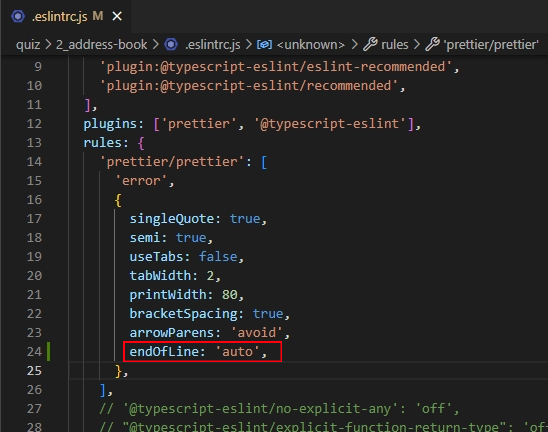Select 'prettier/prettier' breadcrumb item
The image size is (548, 432).
(491, 45)
